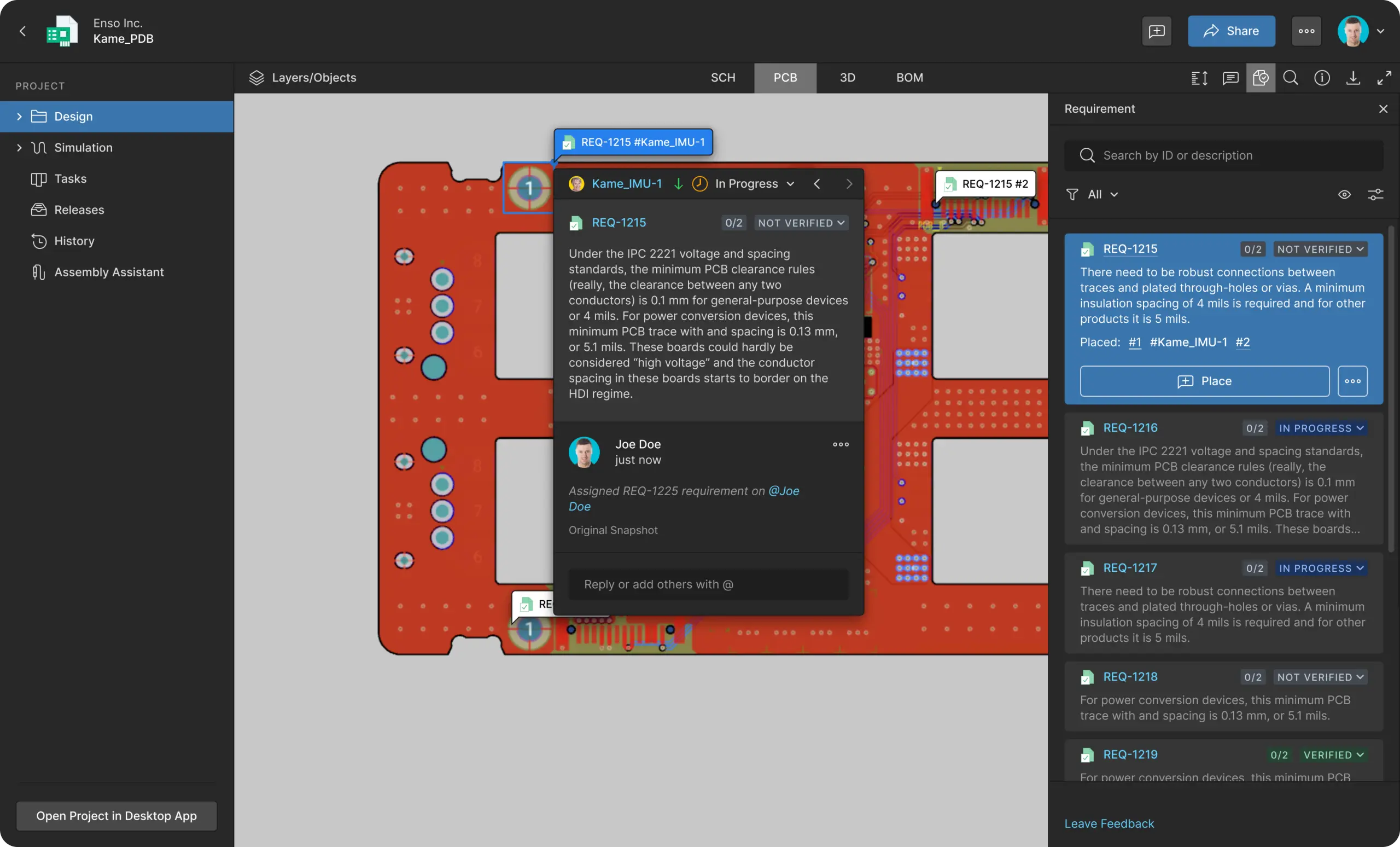Click the Share button
1400x847 pixels.
(x=1231, y=31)
